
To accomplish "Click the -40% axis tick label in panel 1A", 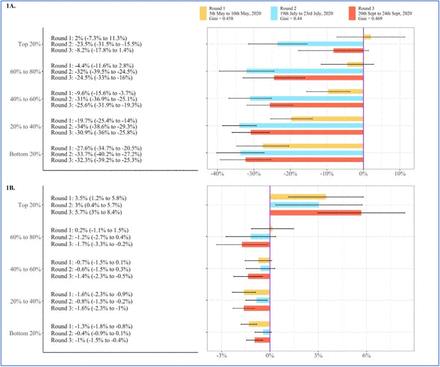I will [217, 174].
